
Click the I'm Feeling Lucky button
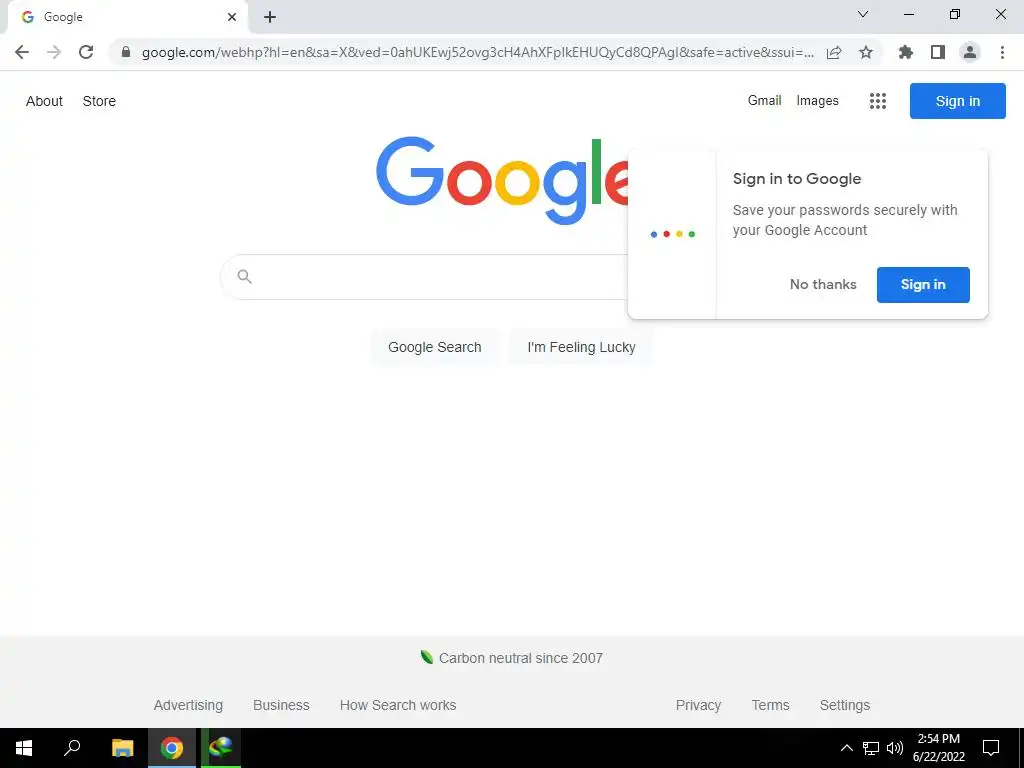[581, 347]
